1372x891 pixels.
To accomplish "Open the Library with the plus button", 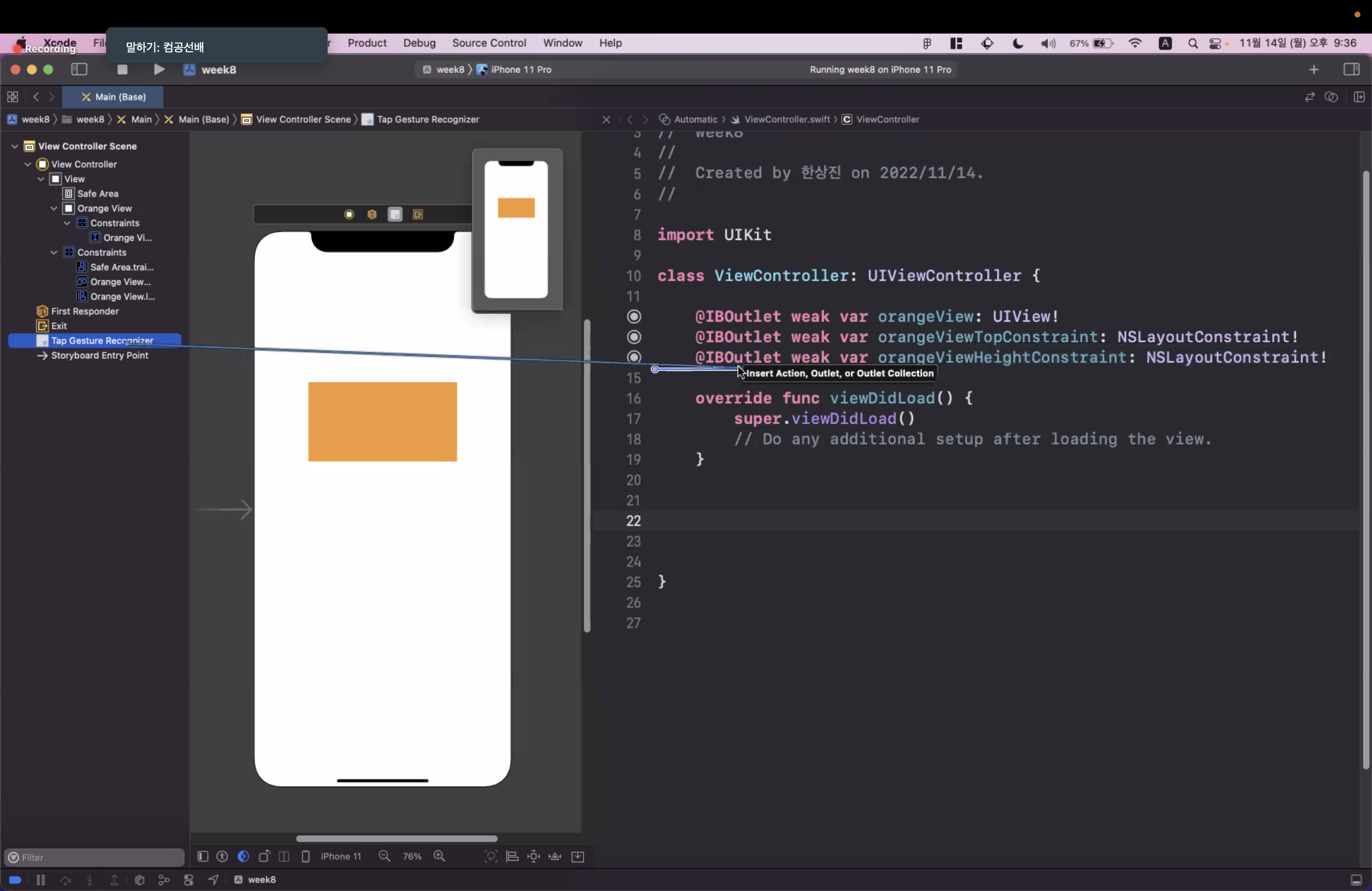I will (x=1314, y=70).
